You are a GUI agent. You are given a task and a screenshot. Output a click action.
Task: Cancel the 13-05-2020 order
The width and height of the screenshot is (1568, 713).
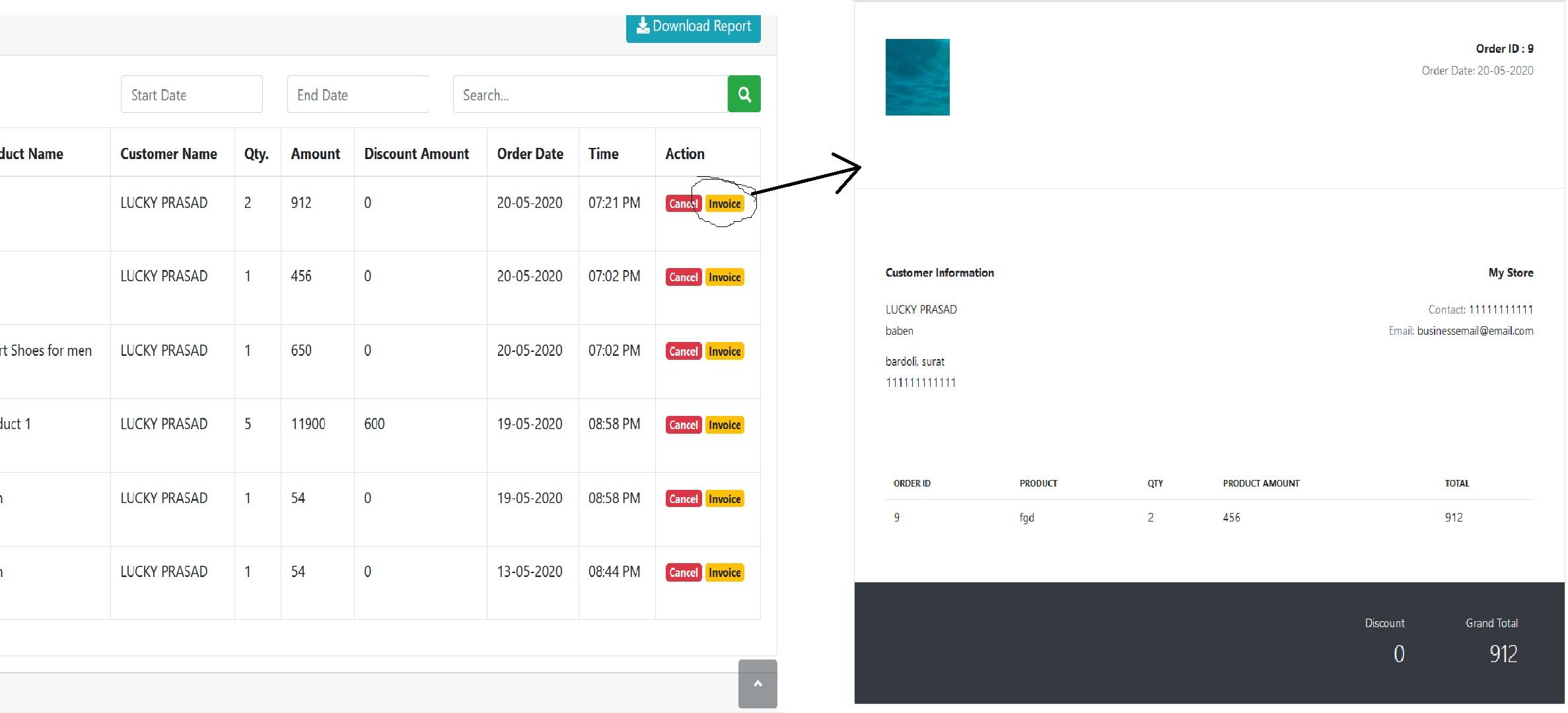click(683, 572)
